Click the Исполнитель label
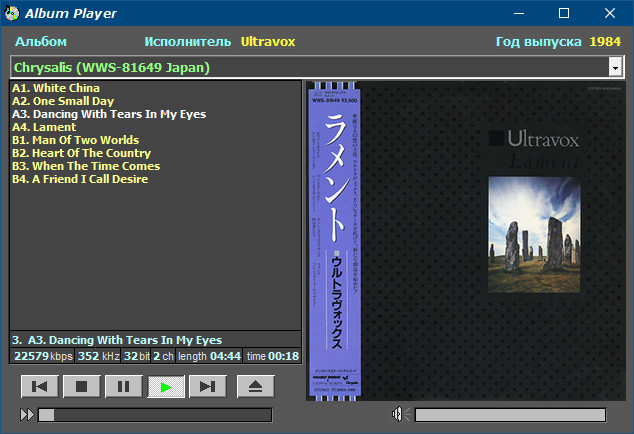 (188, 42)
